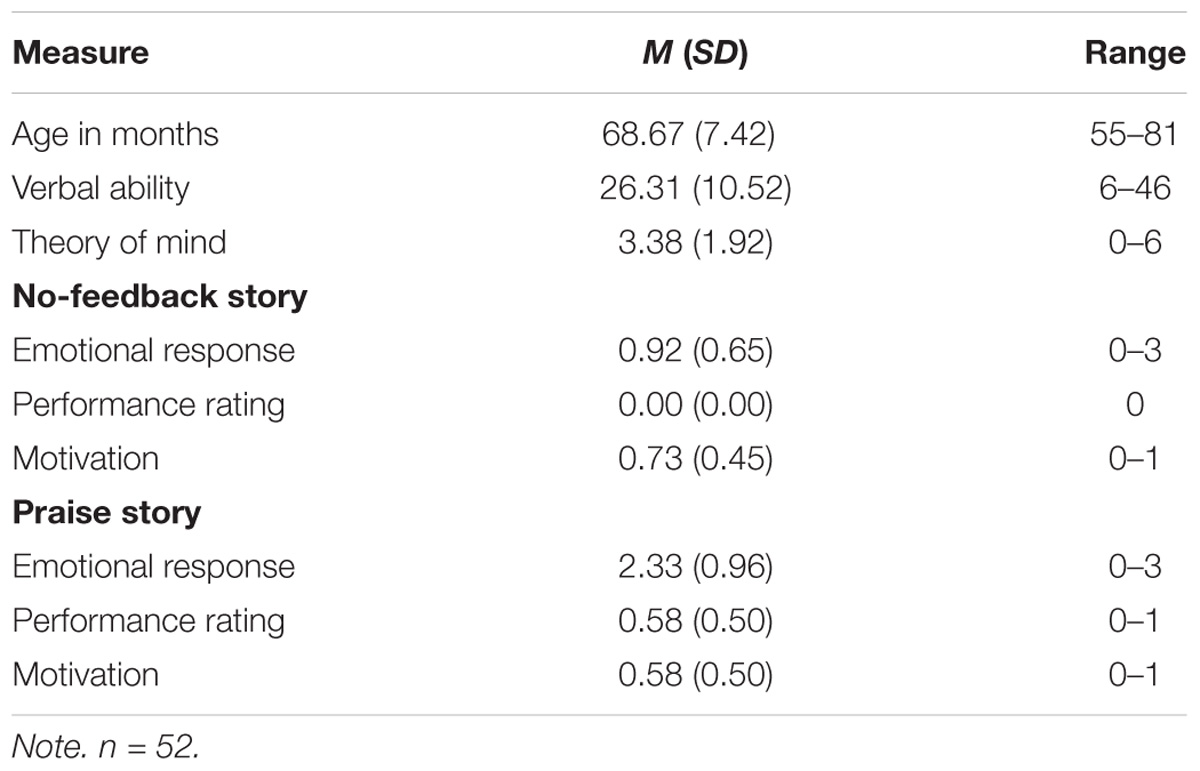Click Emotional response under Praise story
This screenshot has height=771, width=1200.
click(x=153, y=567)
